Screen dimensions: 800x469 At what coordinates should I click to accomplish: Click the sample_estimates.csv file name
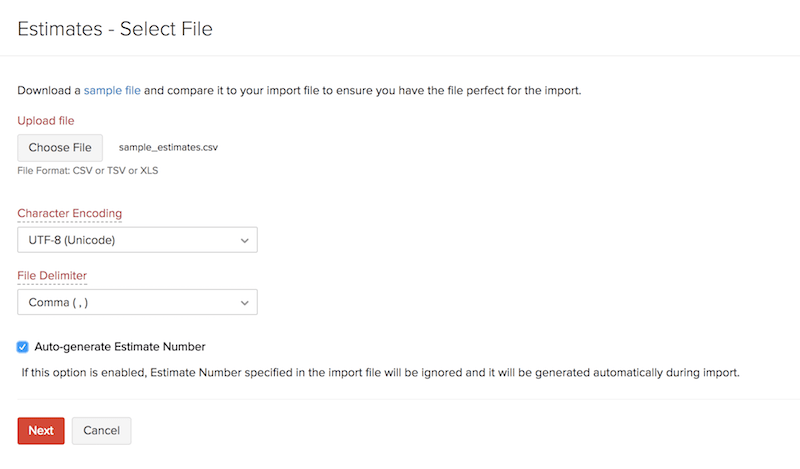click(x=168, y=148)
